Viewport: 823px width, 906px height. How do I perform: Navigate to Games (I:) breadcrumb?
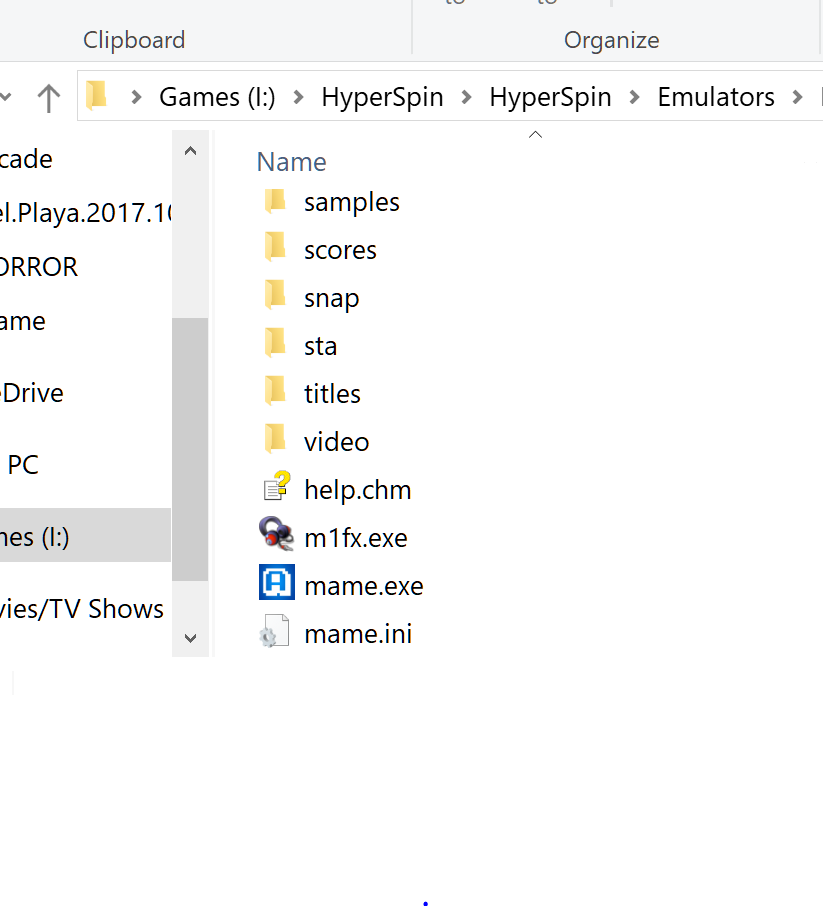coord(217,97)
